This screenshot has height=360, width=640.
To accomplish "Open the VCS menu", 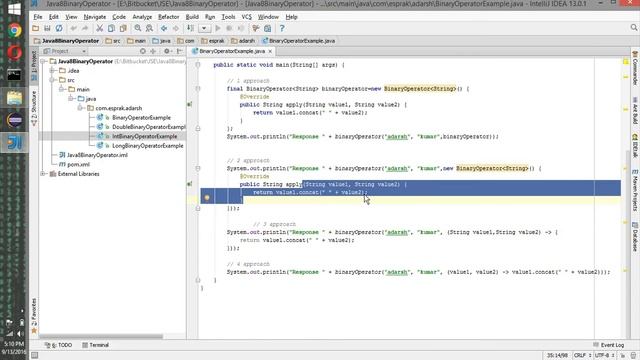I will pos(247,17).
